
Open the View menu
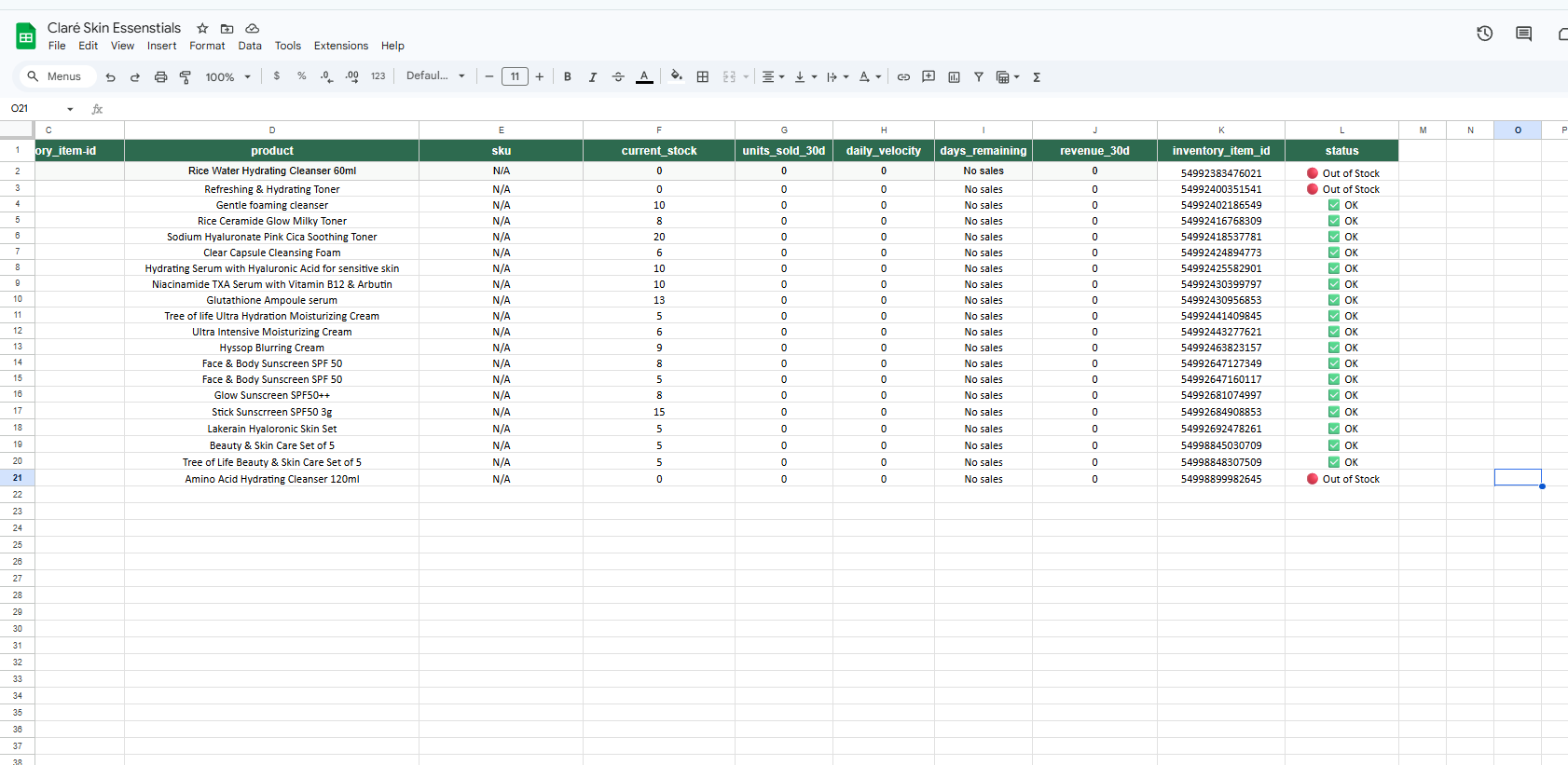click(122, 46)
